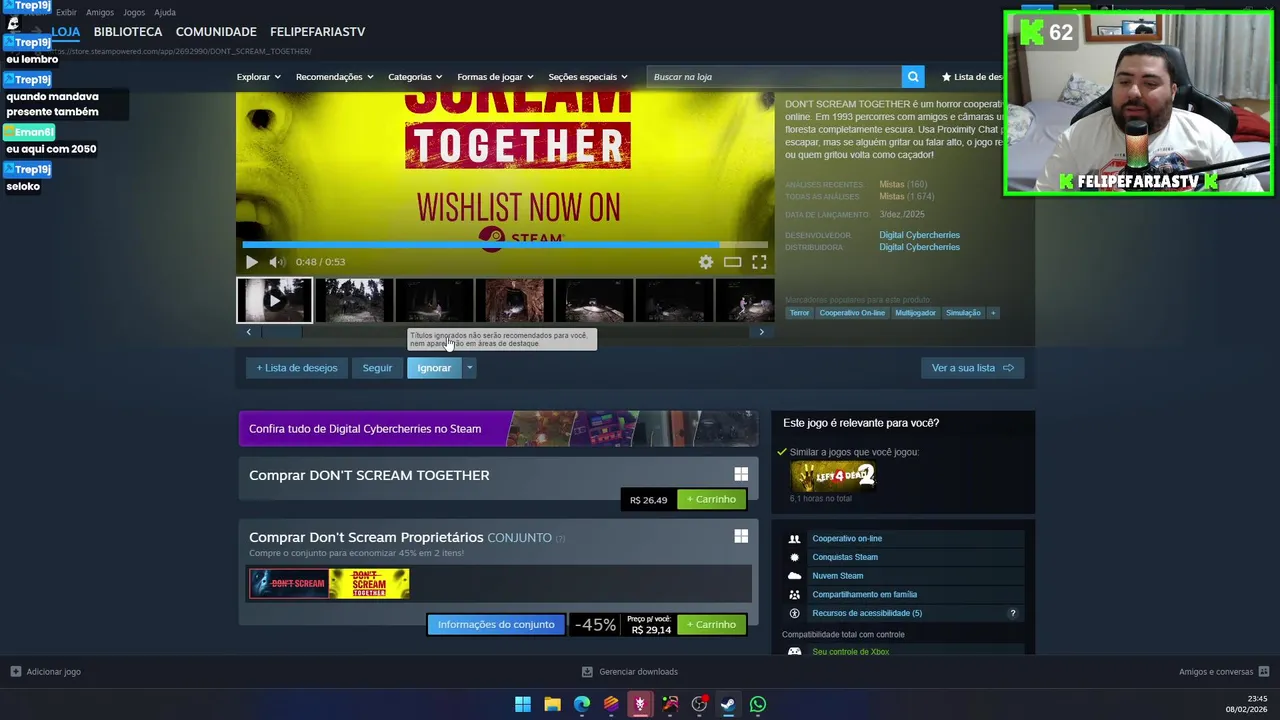Expand the Recomendações menu
The height and width of the screenshot is (720, 1280).
(x=334, y=77)
